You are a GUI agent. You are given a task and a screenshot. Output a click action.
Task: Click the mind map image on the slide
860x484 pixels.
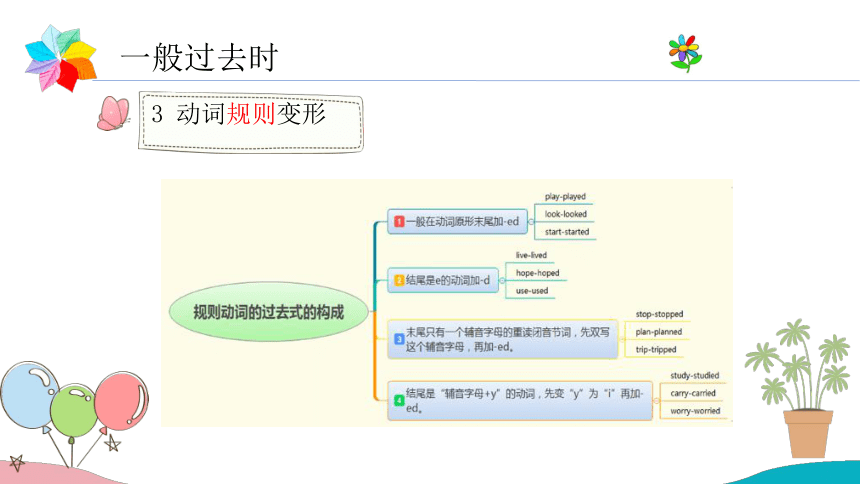point(447,303)
